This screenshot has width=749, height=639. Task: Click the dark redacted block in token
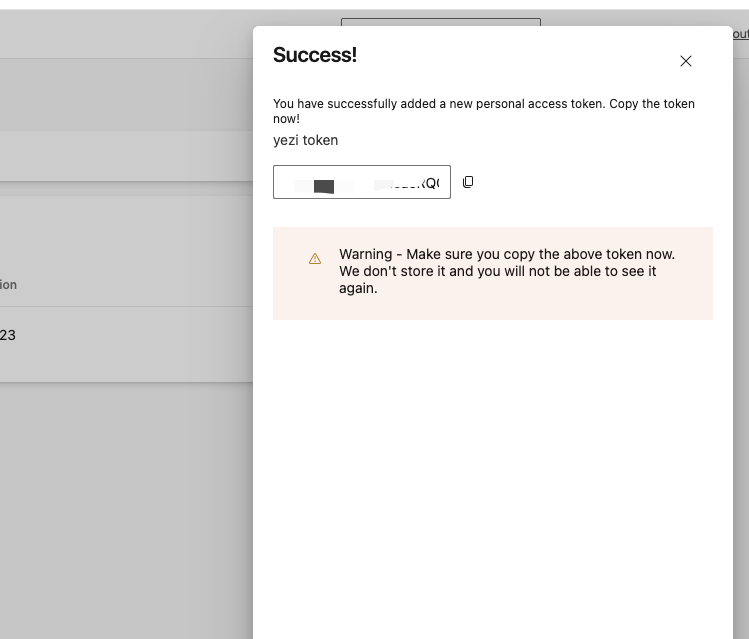pos(323,186)
